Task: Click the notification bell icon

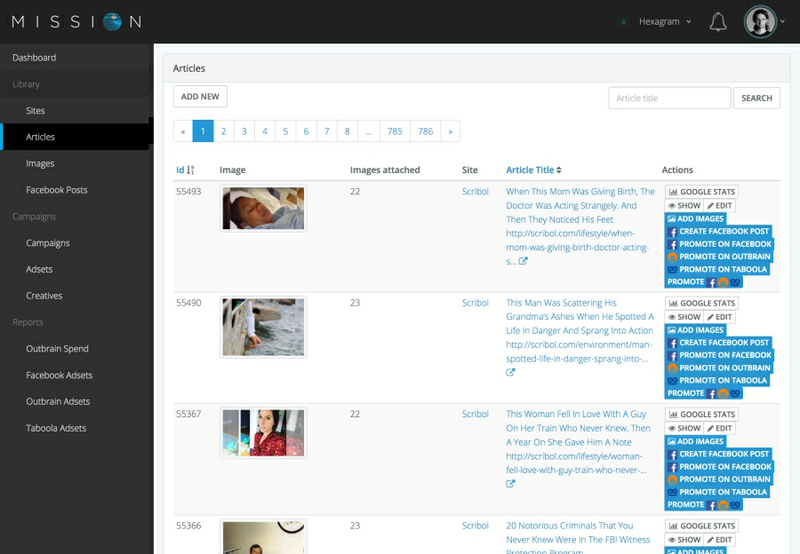Action: pyautogui.click(x=717, y=22)
